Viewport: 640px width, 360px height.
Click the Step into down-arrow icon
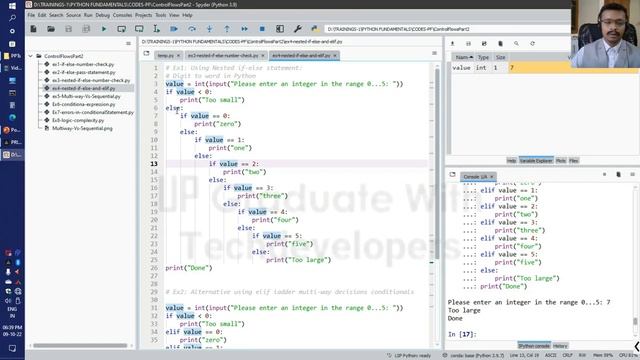[x=209, y=29]
